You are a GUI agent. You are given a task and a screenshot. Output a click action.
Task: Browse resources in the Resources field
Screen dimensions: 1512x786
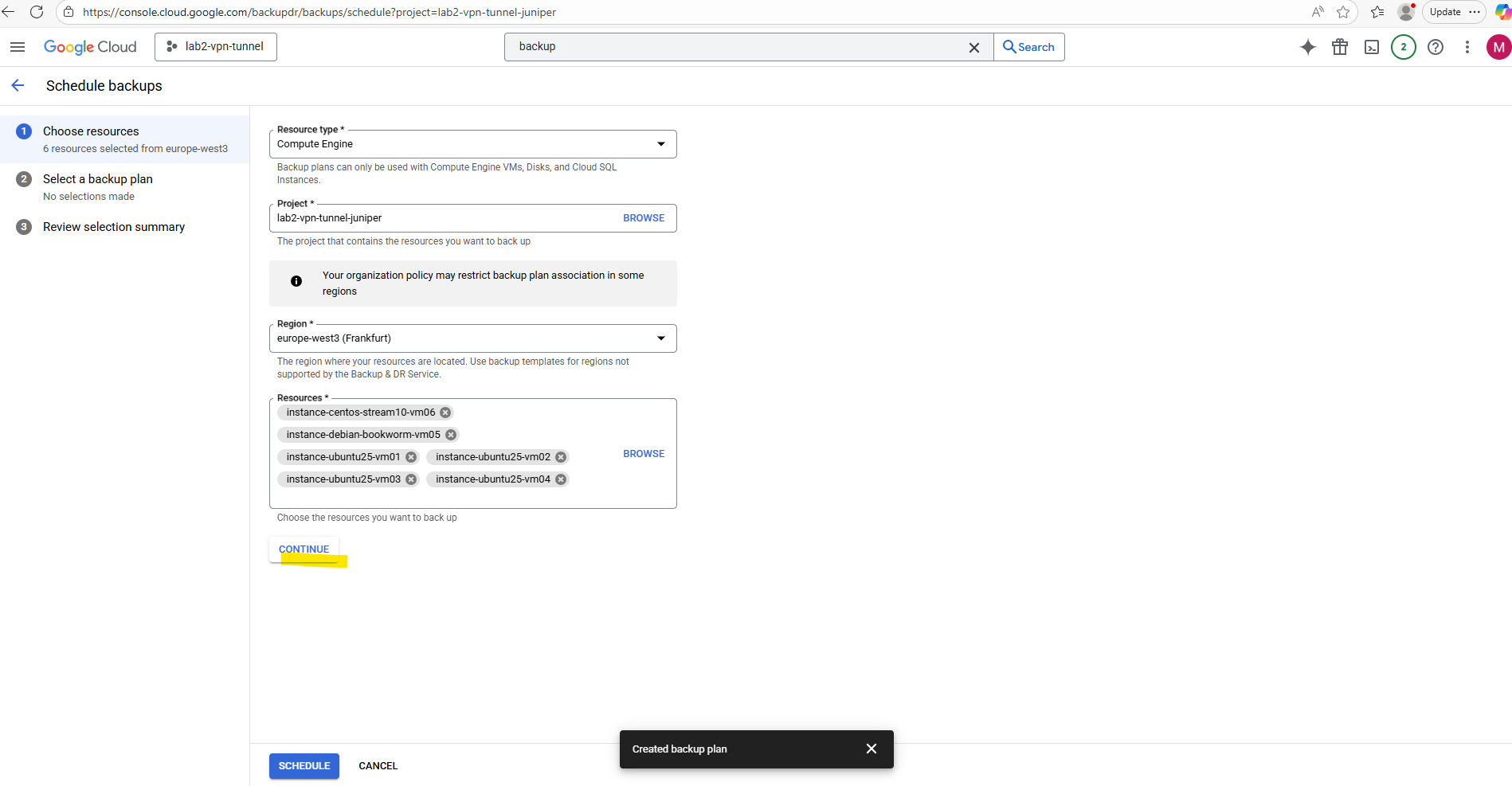point(644,454)
